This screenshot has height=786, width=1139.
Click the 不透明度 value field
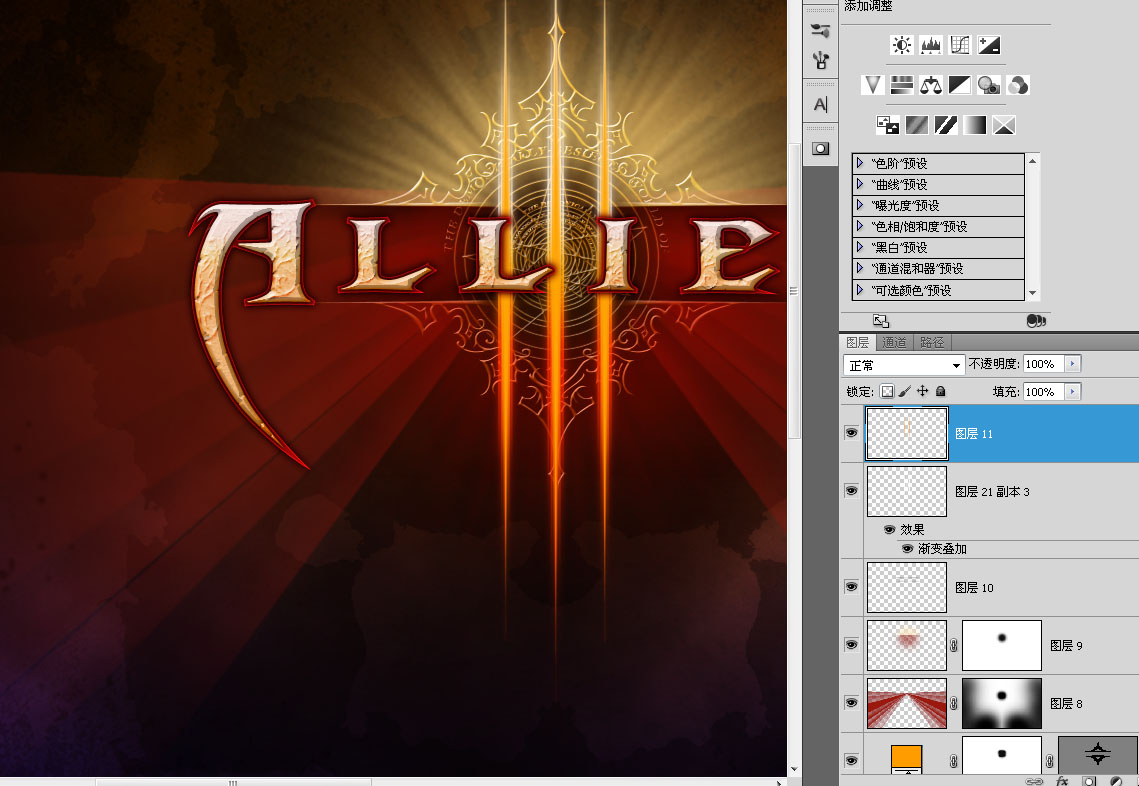pyautogui.click(x=1044, y=364)
